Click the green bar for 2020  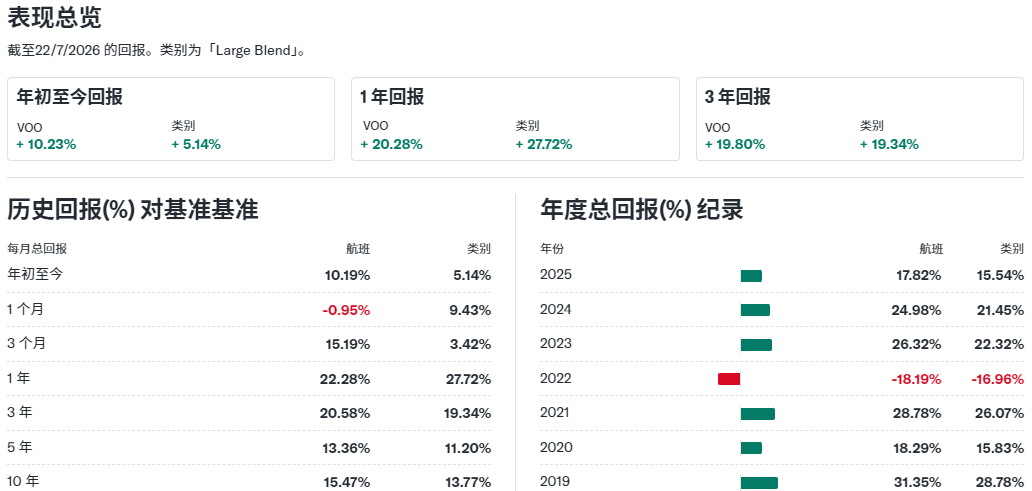(751, 448)
